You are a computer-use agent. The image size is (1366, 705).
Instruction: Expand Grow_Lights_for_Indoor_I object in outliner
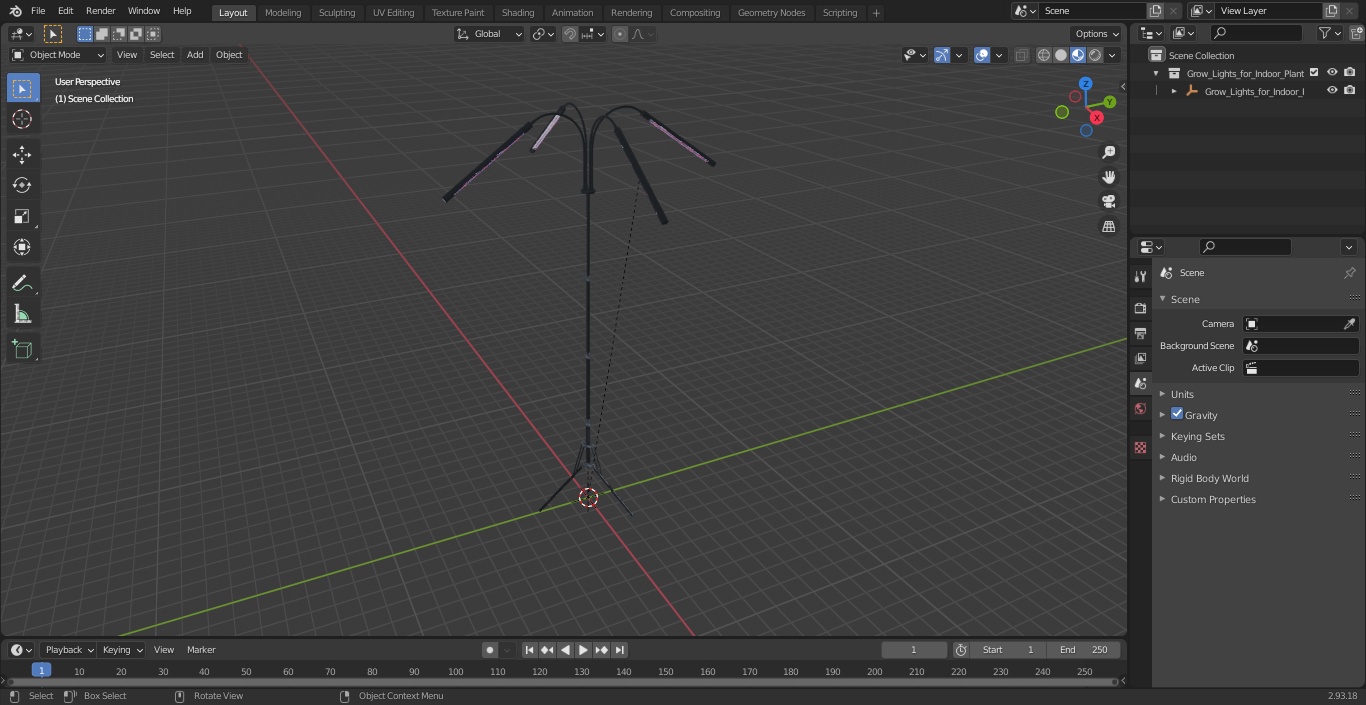coord(1174,91)
